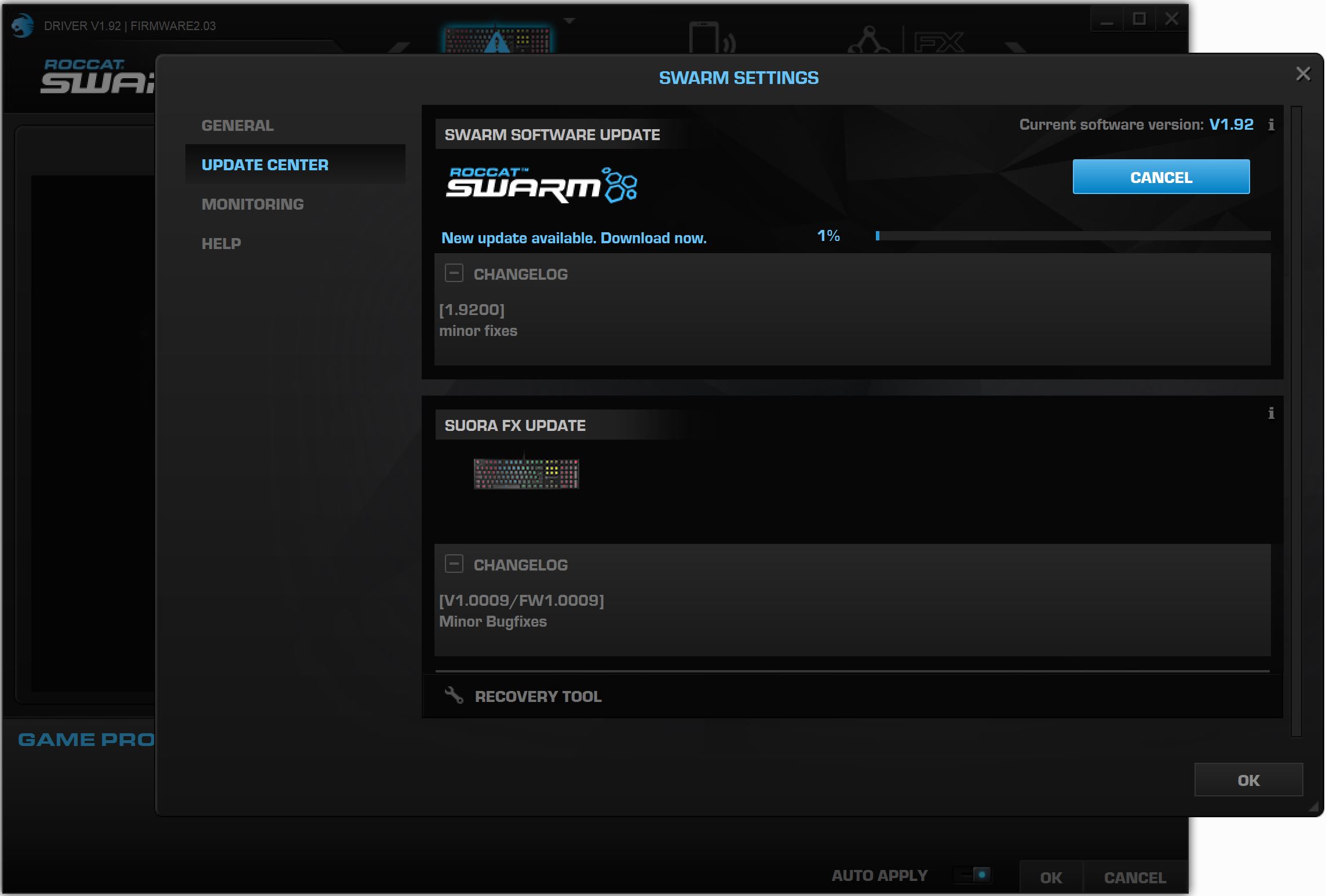Viewport: 1326px width, 896px height.
Task: Open the Monitoring settings section
Action: (x=253, y=204)
